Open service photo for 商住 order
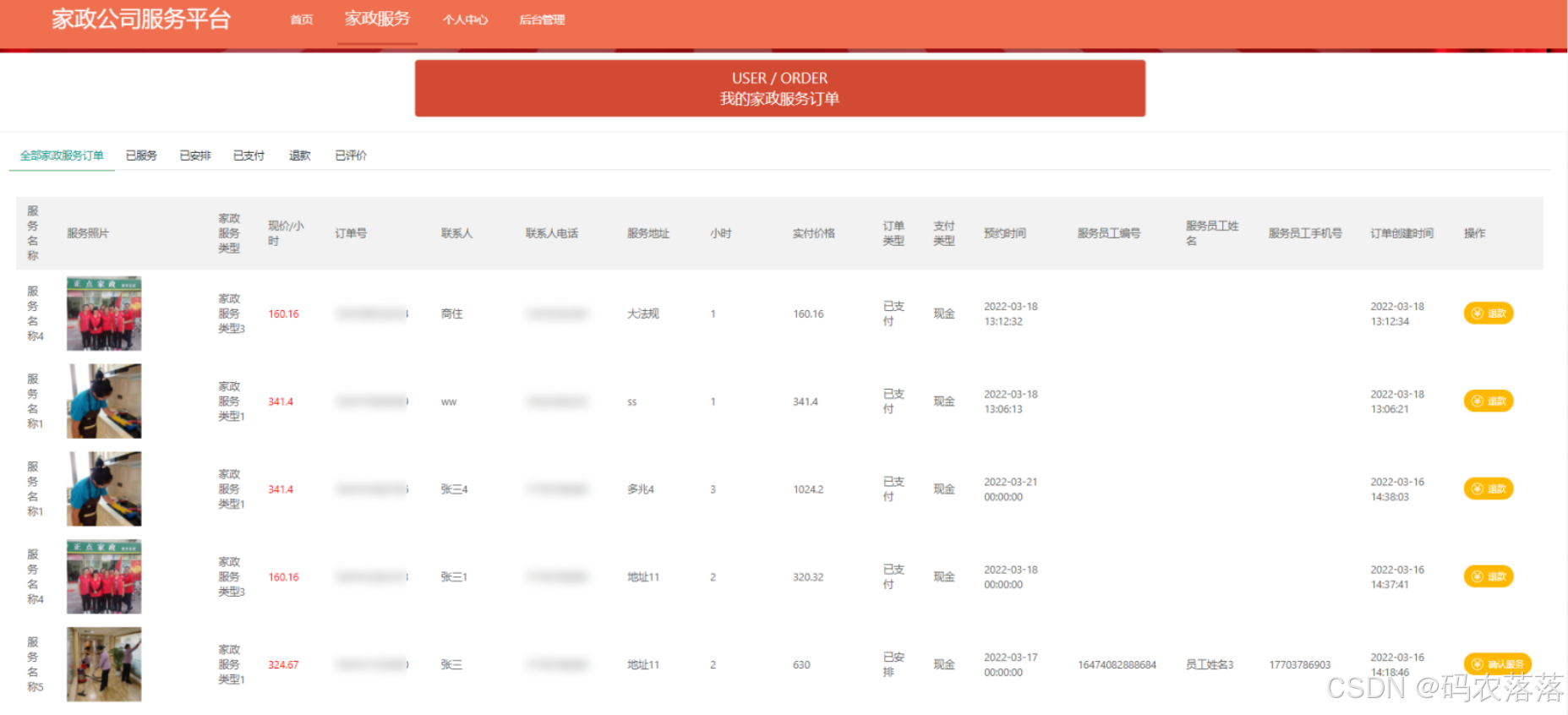The width and height of the screenshot is (1568, 715). [x=104, y=314]
